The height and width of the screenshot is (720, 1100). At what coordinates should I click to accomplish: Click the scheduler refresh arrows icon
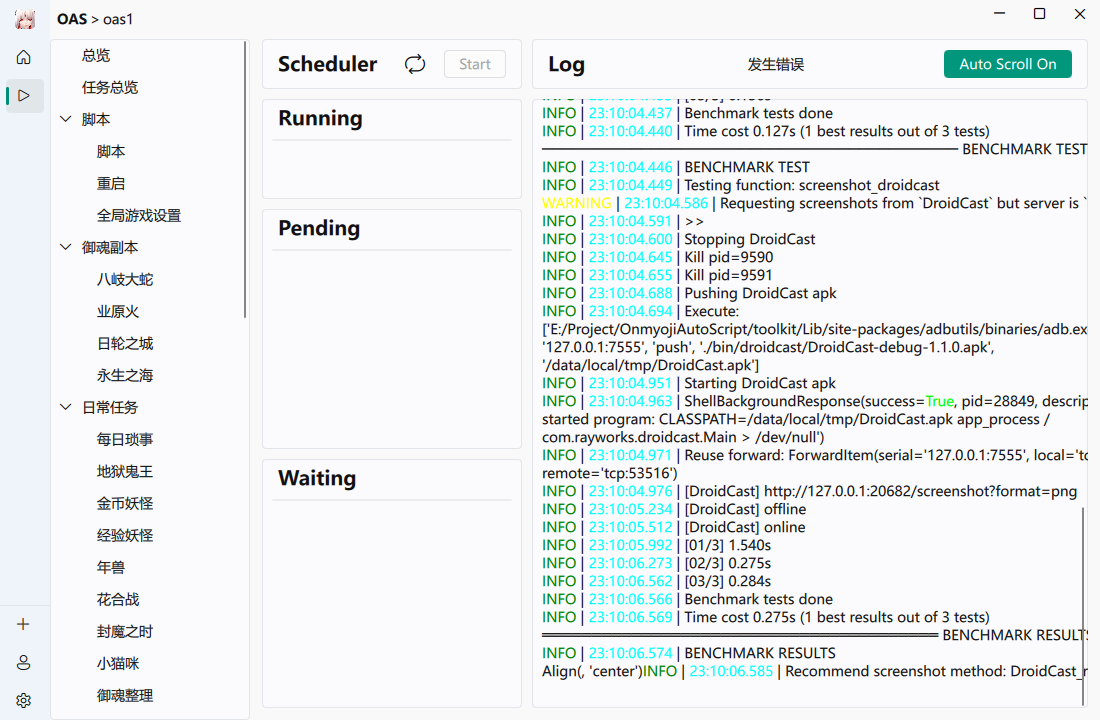(x=415, y=64)
